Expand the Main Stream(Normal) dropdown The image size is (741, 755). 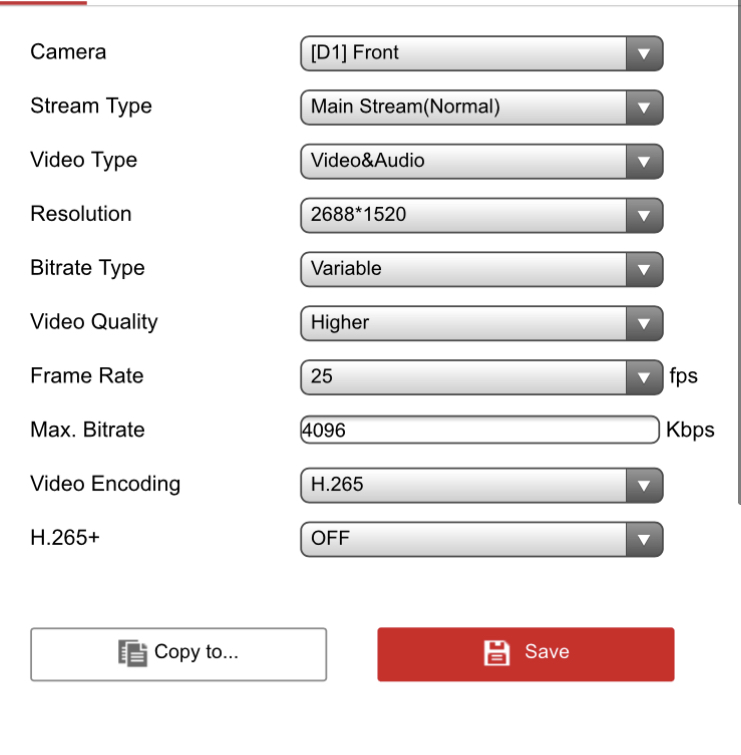464,107
